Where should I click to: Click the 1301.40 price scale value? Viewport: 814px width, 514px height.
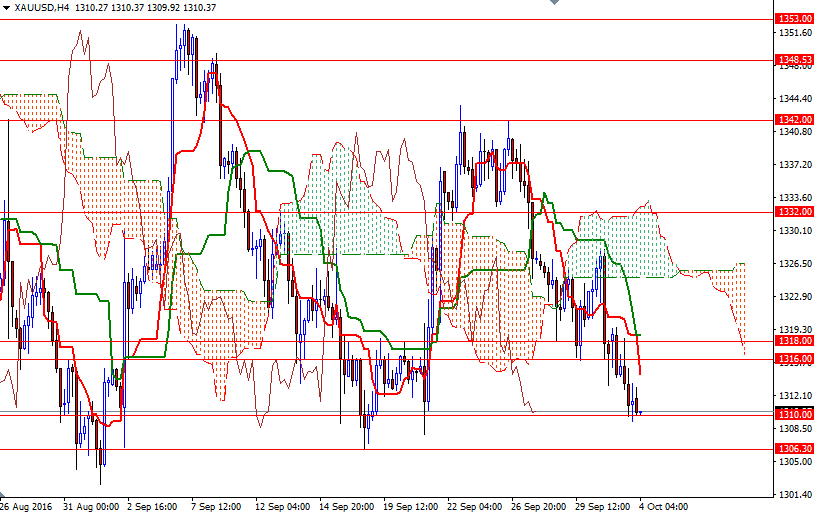coord(795,495)
